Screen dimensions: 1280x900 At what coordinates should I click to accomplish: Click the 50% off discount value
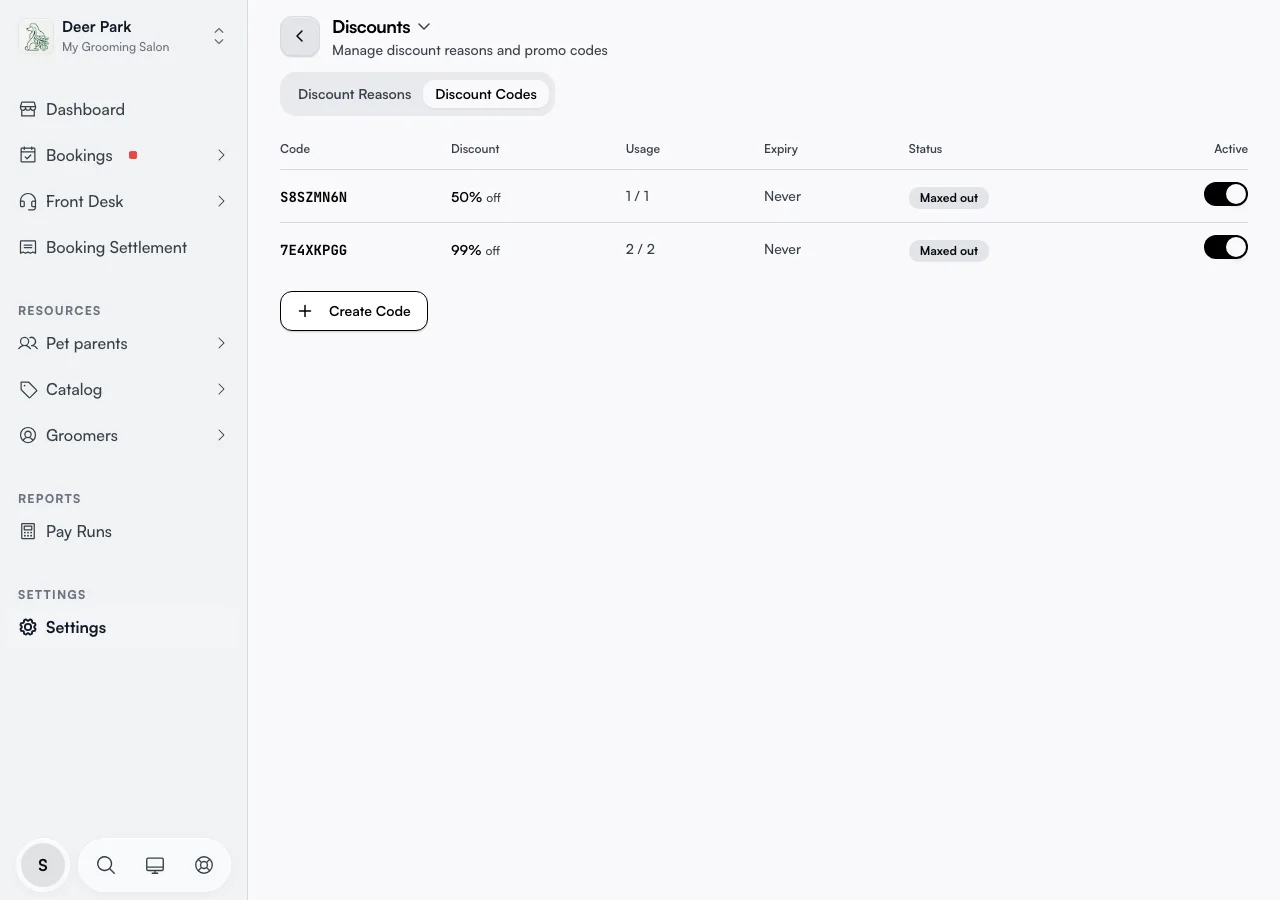coord(476,197)
